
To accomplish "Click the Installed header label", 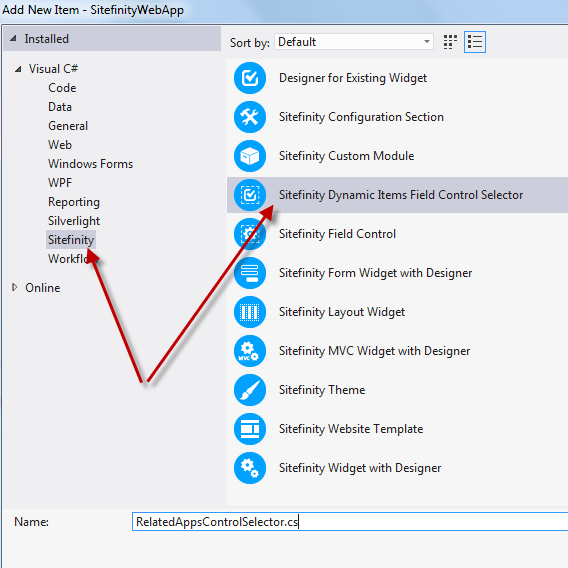I will coord(46,39).
